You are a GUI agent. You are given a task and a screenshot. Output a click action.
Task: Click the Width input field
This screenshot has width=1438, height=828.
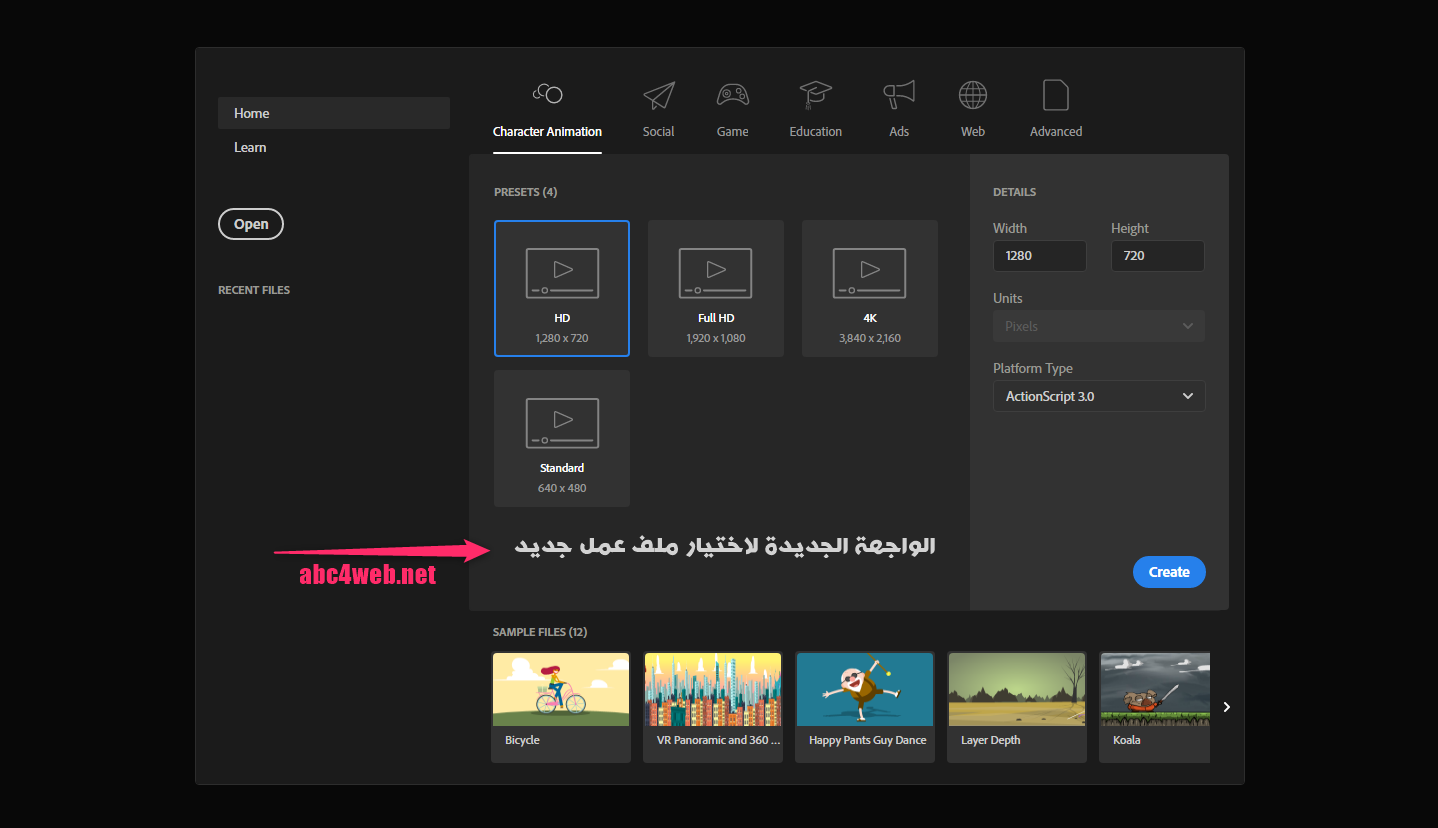tap(1039, 256)
